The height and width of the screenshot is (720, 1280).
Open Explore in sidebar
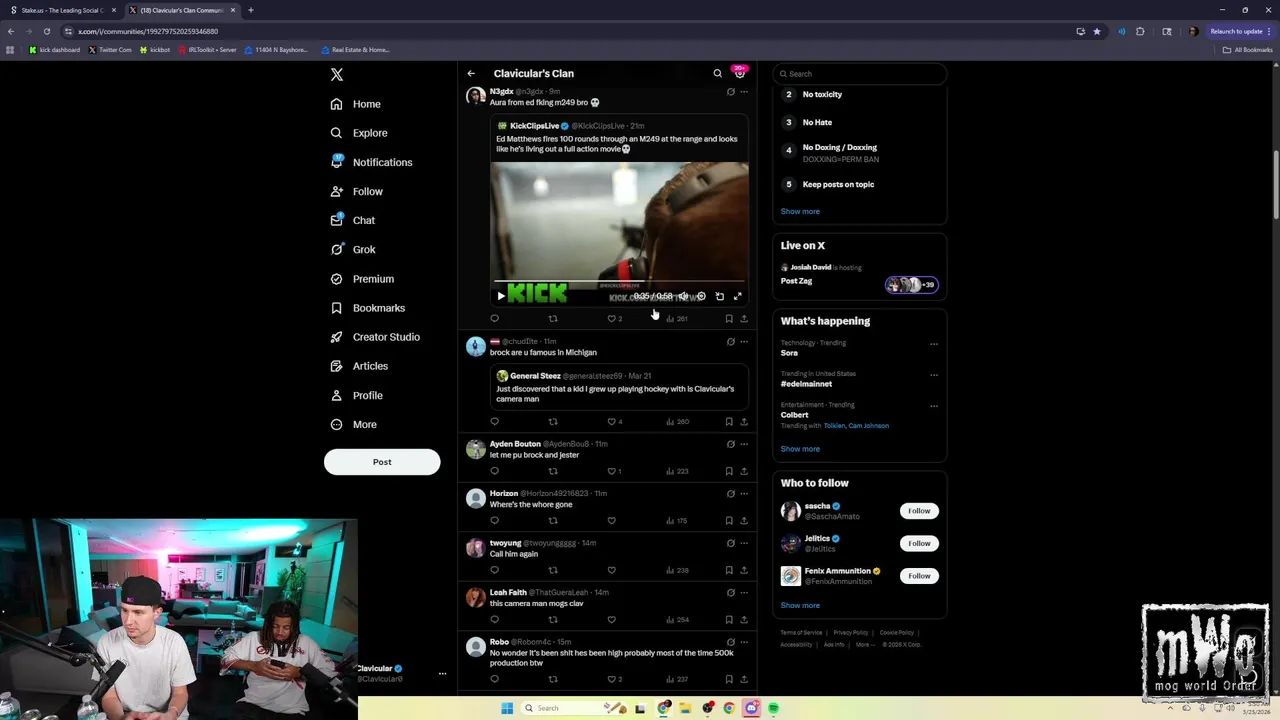[x=359, y=133]
